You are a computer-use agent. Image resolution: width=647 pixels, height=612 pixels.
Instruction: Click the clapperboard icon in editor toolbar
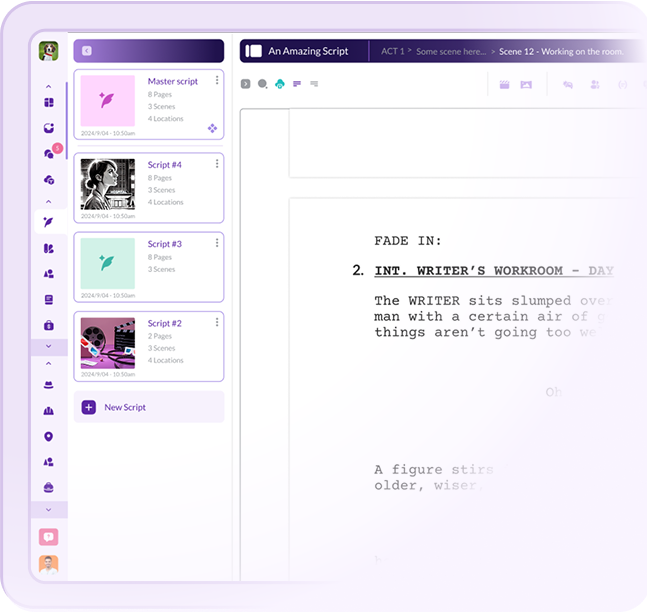[505, 84]
